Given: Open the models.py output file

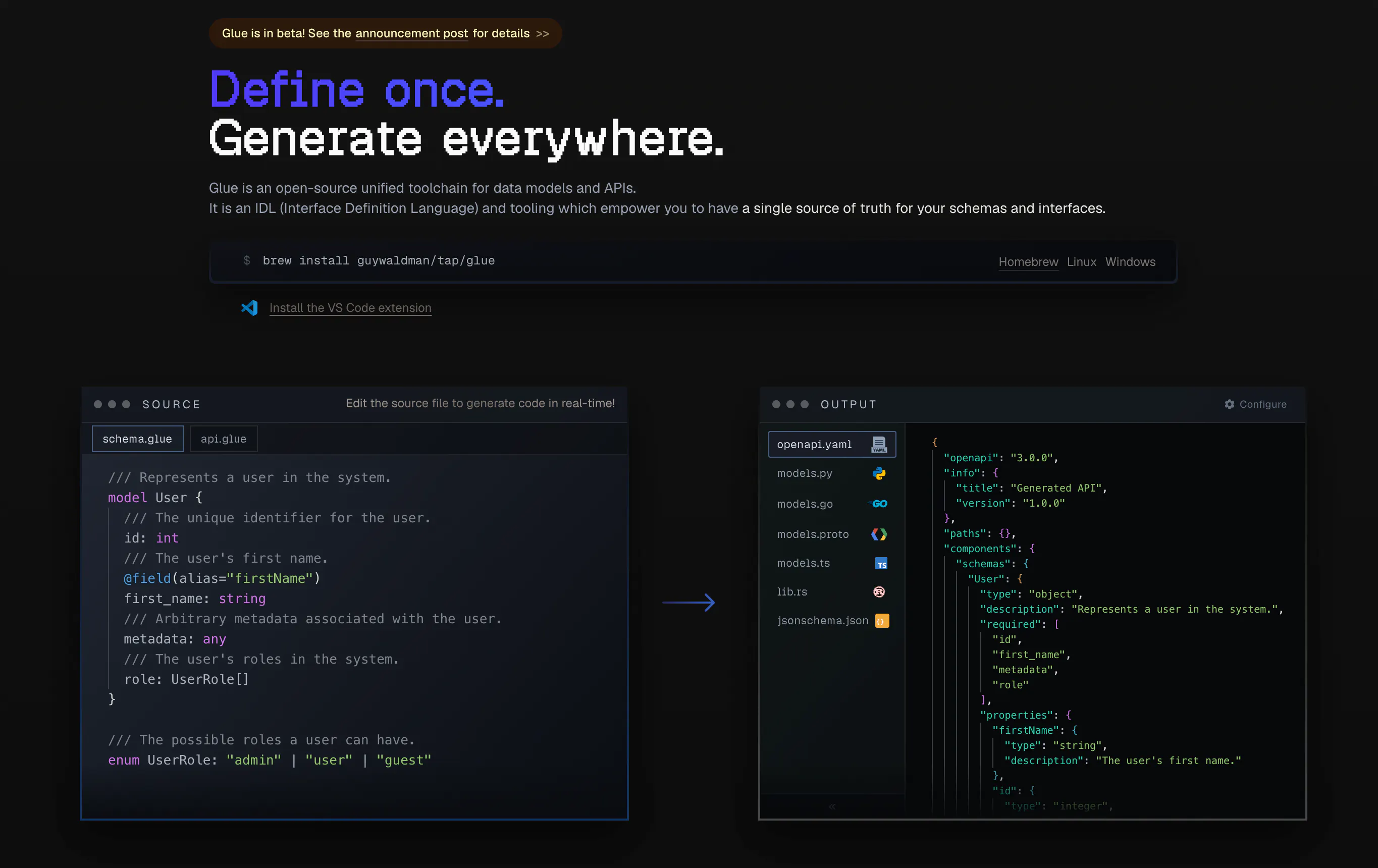Looking at the screenshot, I should [x=832, y=473].
